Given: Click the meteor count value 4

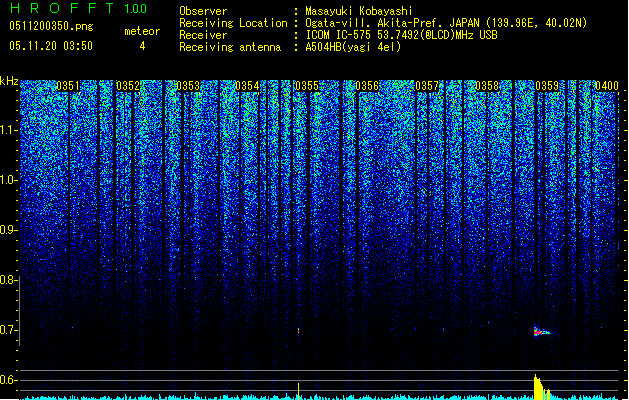Looking at the screenshot, I should click(142, 46).
